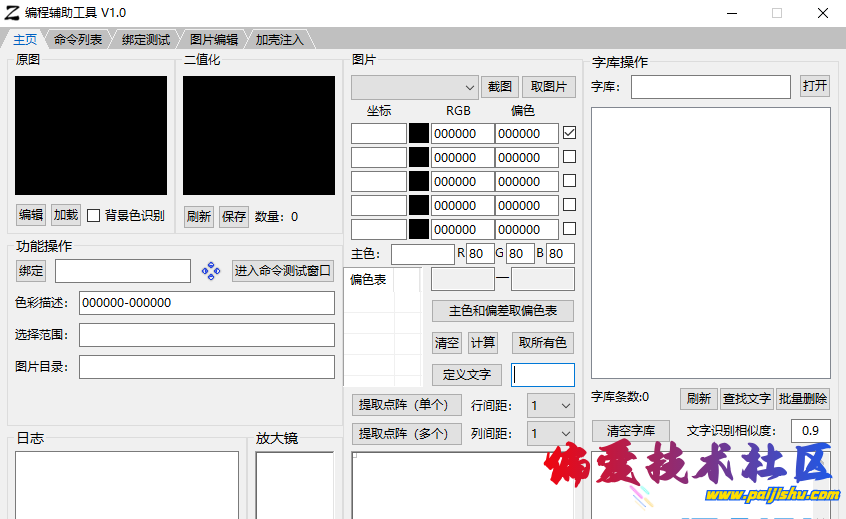Click the 打开 font library button
Image resolution: width=846 pixels, height=519 pixels.
click(x=815, y=86)
